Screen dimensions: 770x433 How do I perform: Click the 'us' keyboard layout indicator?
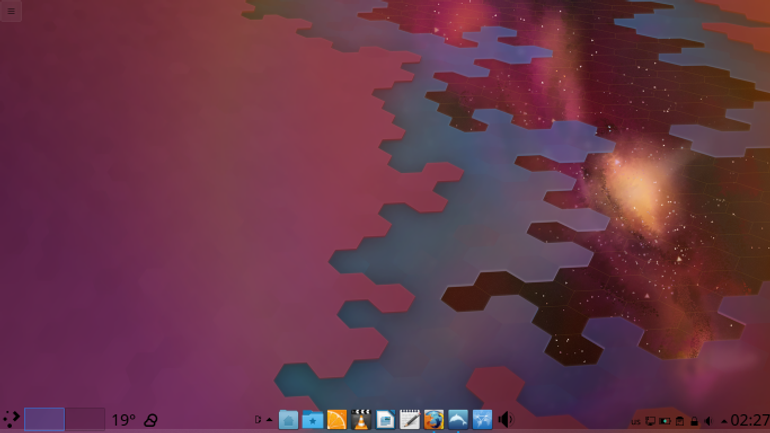coord(635,421)
